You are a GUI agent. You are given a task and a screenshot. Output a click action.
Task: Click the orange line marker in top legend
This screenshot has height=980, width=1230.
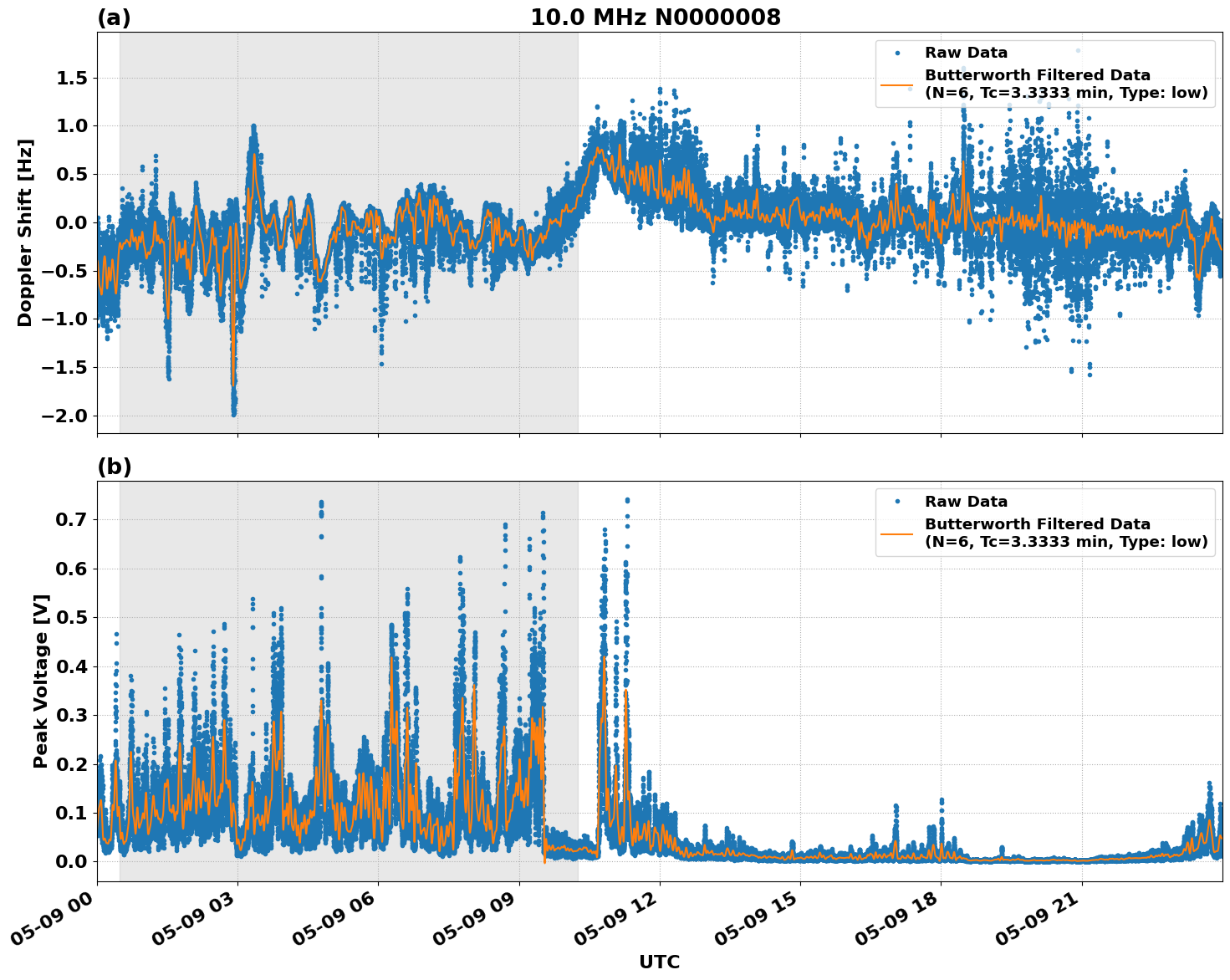[897, 84]
